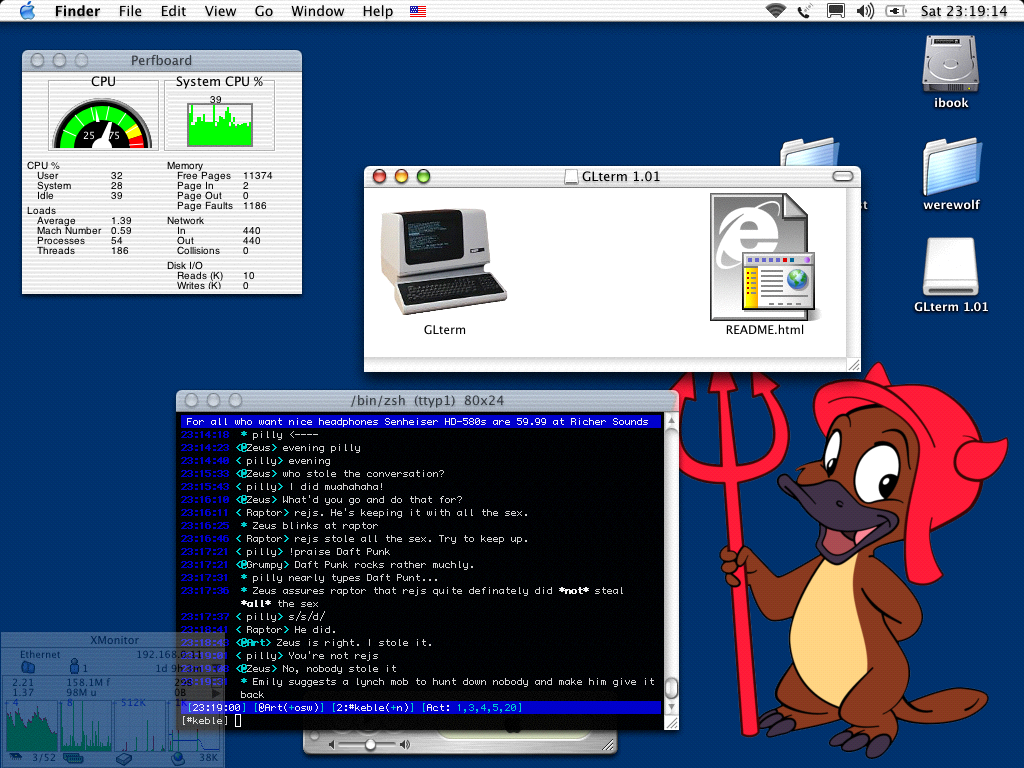Open the Finder menu
This screenshot has height=768, width=1024.
77,11
